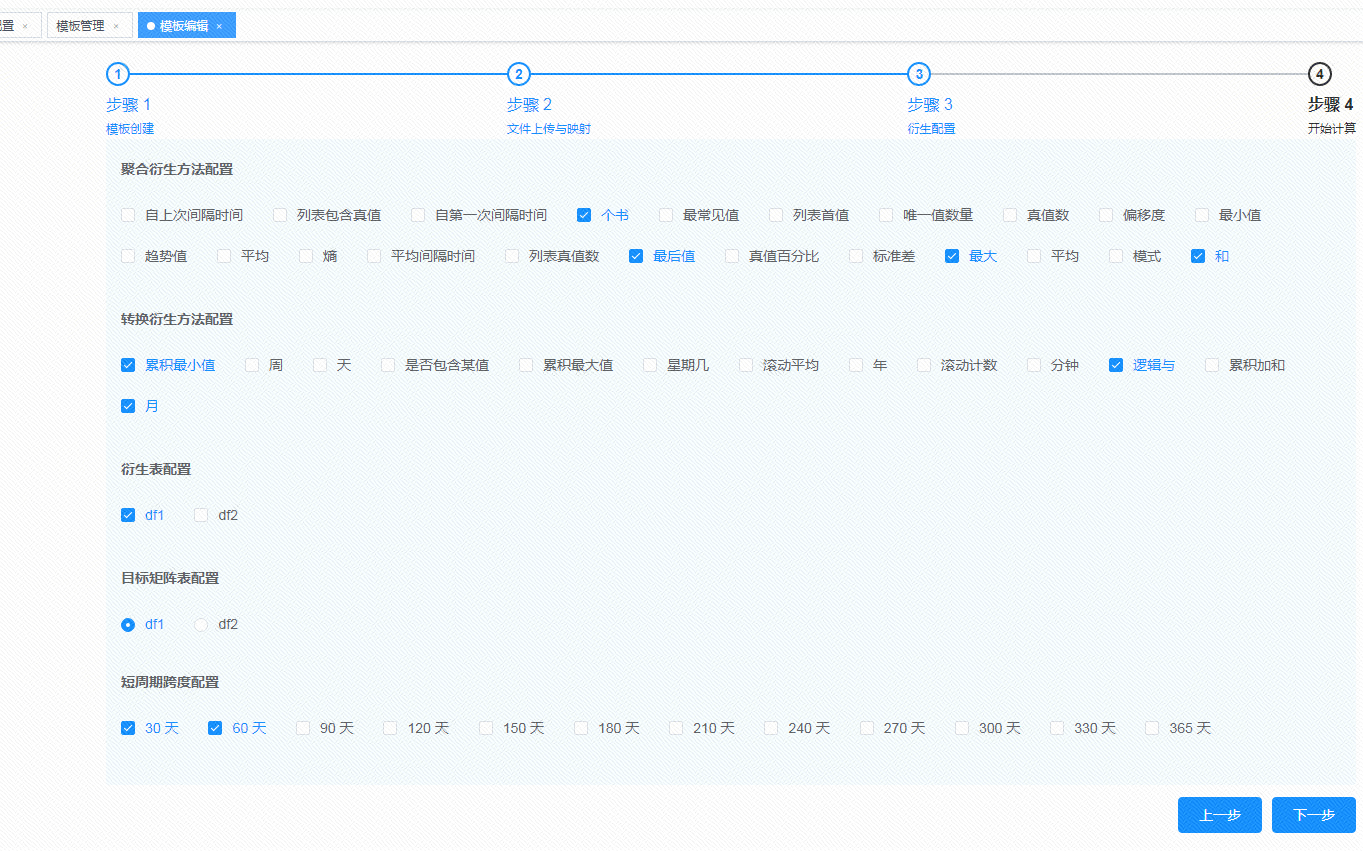Screen dimensions: 1363x851
Task: Uncheck the 个书 checkbox
Action: tap(584, 215)
